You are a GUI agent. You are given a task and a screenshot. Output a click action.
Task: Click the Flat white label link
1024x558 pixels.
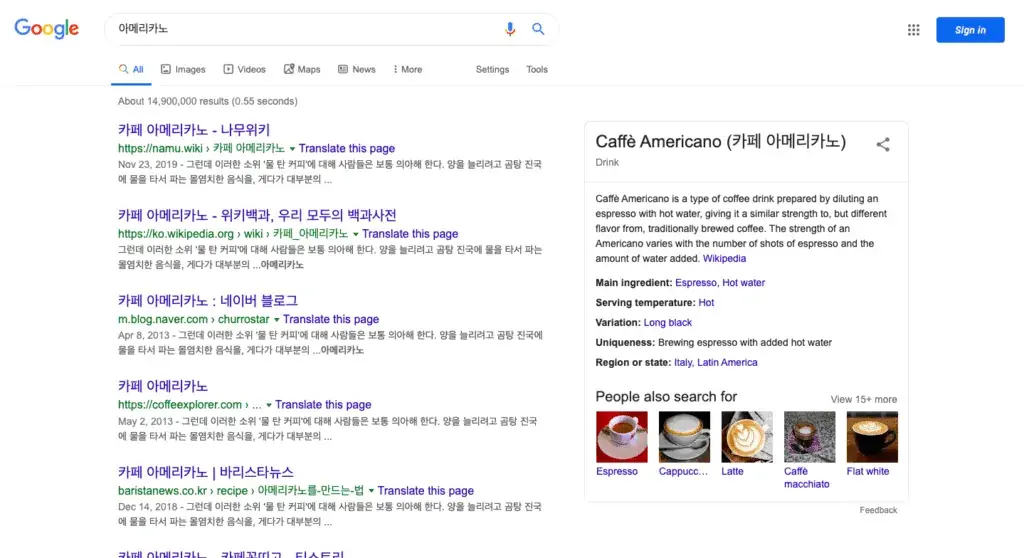tap(867, 472)
